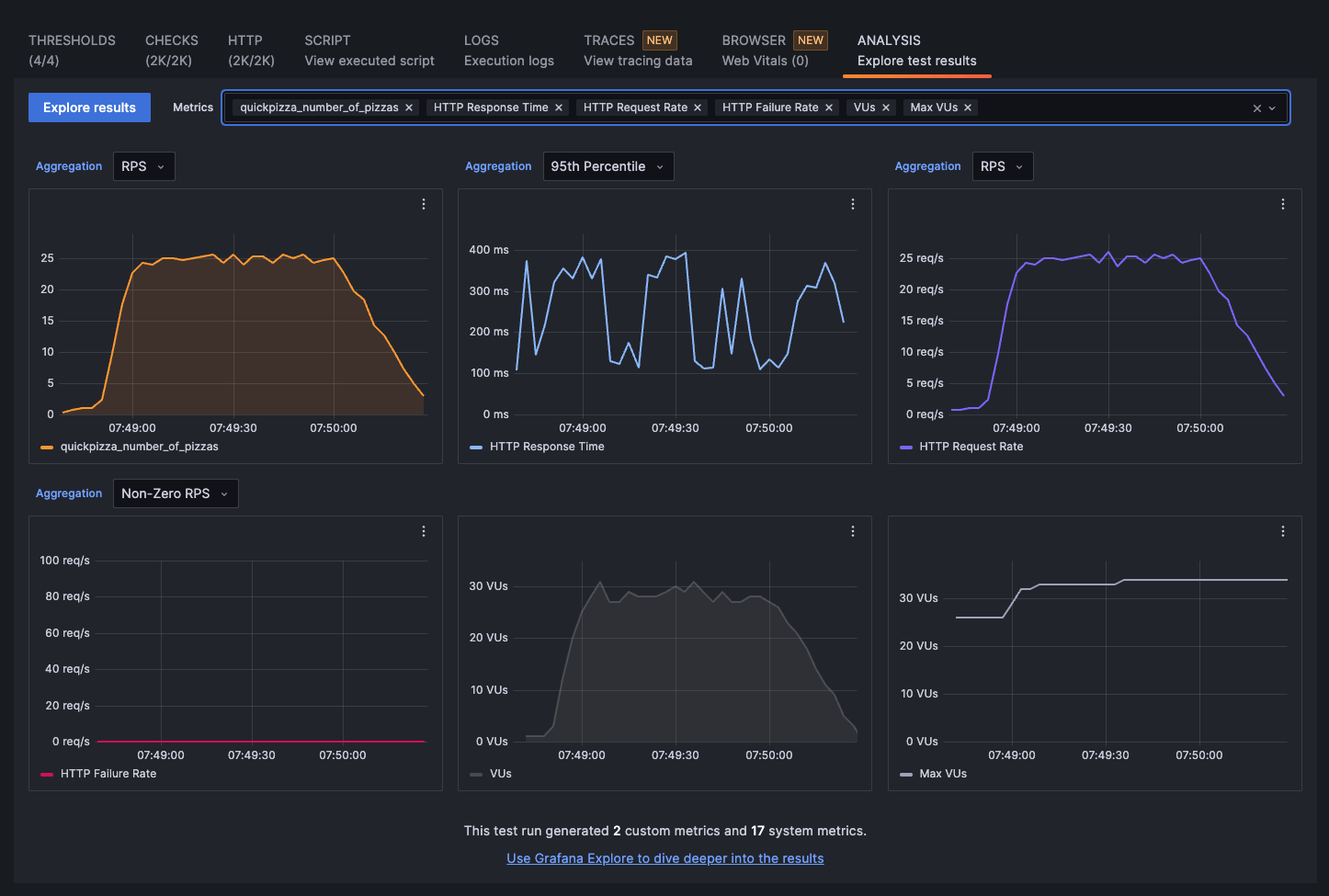Open the HTTP Response Time panel options menu

(x=853, y=203)
